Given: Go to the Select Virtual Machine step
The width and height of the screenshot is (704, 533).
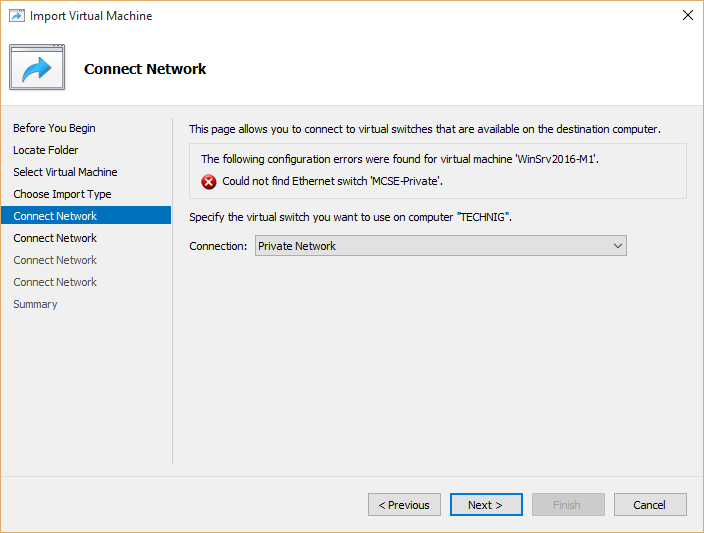Looking at the screenshot, I should 66,172.
